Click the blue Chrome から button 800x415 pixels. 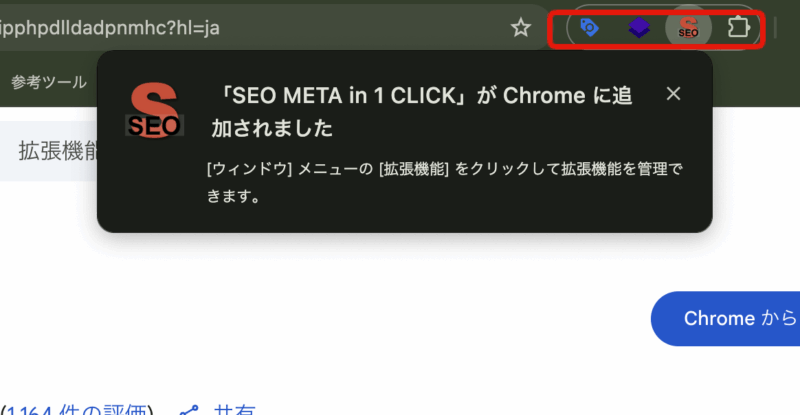(x=726, y=319)
